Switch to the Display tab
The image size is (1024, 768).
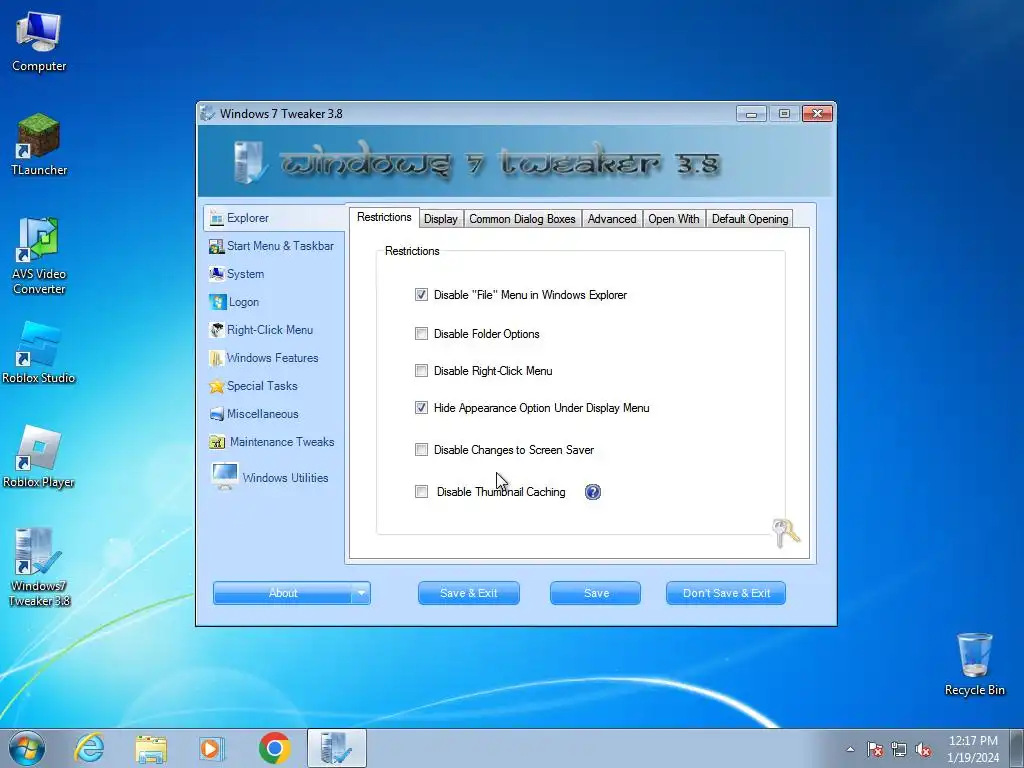point(441,219)
